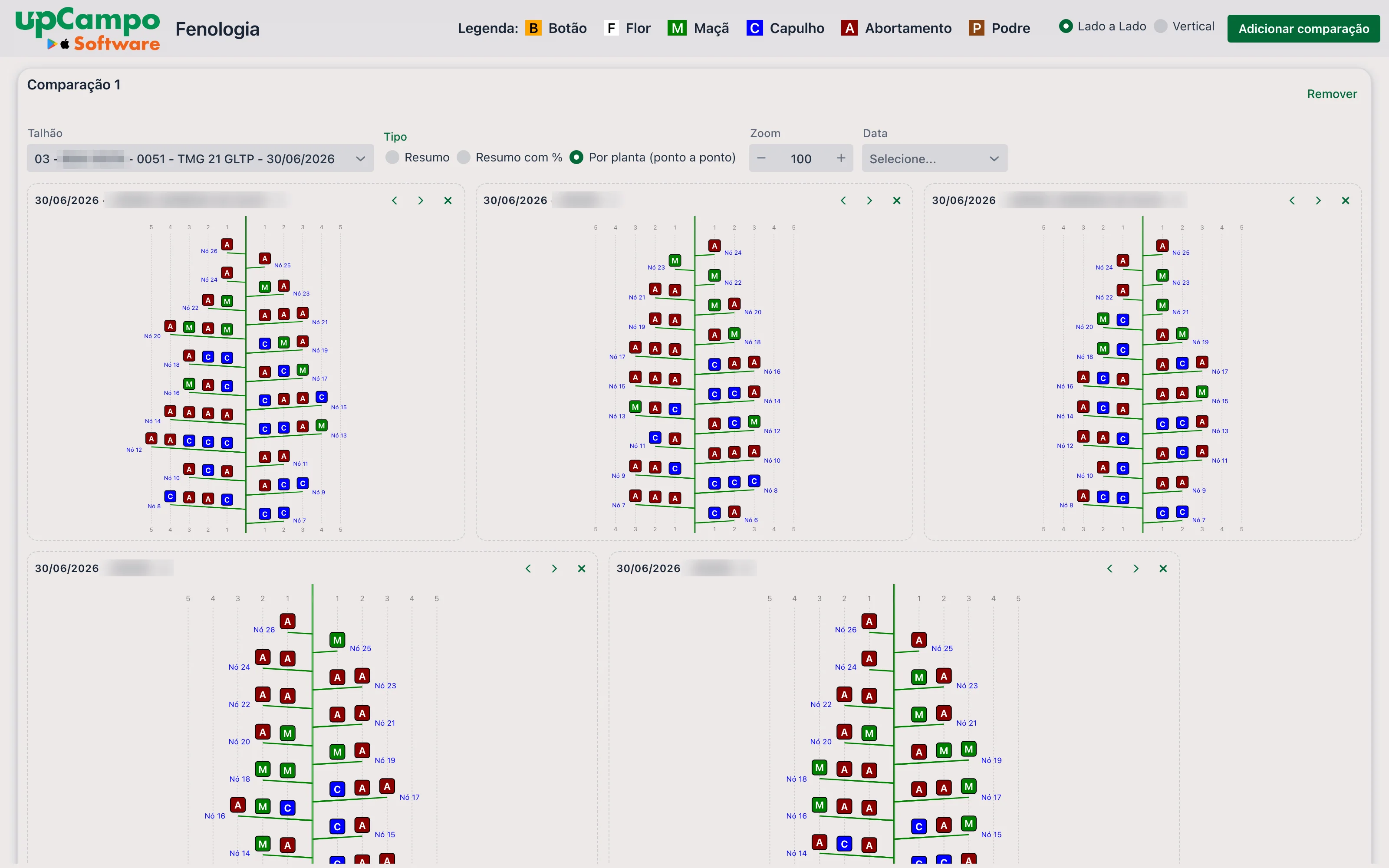1389x868 pixels.
Task: Click the orange Botão legend icon
Action: (533, 28)
